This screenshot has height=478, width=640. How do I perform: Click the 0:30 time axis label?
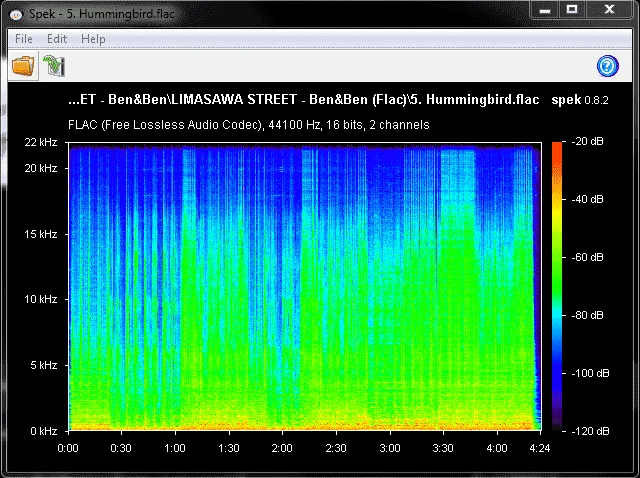click(x=121, y=448)
